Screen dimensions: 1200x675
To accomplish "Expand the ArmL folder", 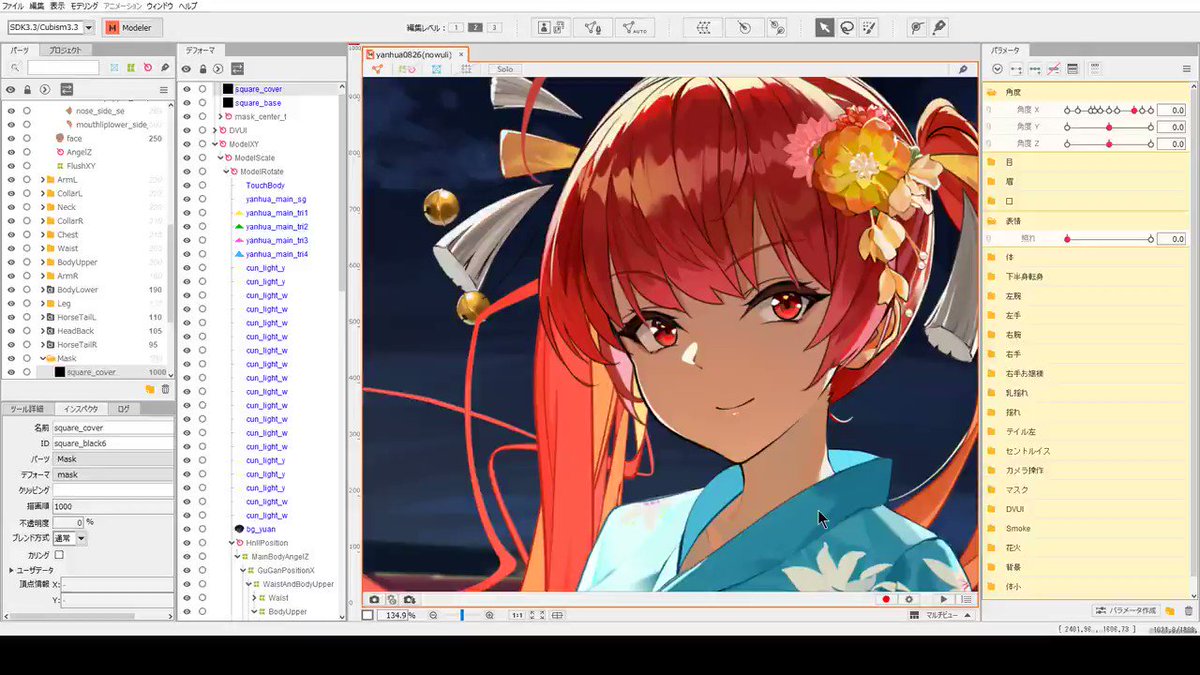I will (x=42, y=180).
